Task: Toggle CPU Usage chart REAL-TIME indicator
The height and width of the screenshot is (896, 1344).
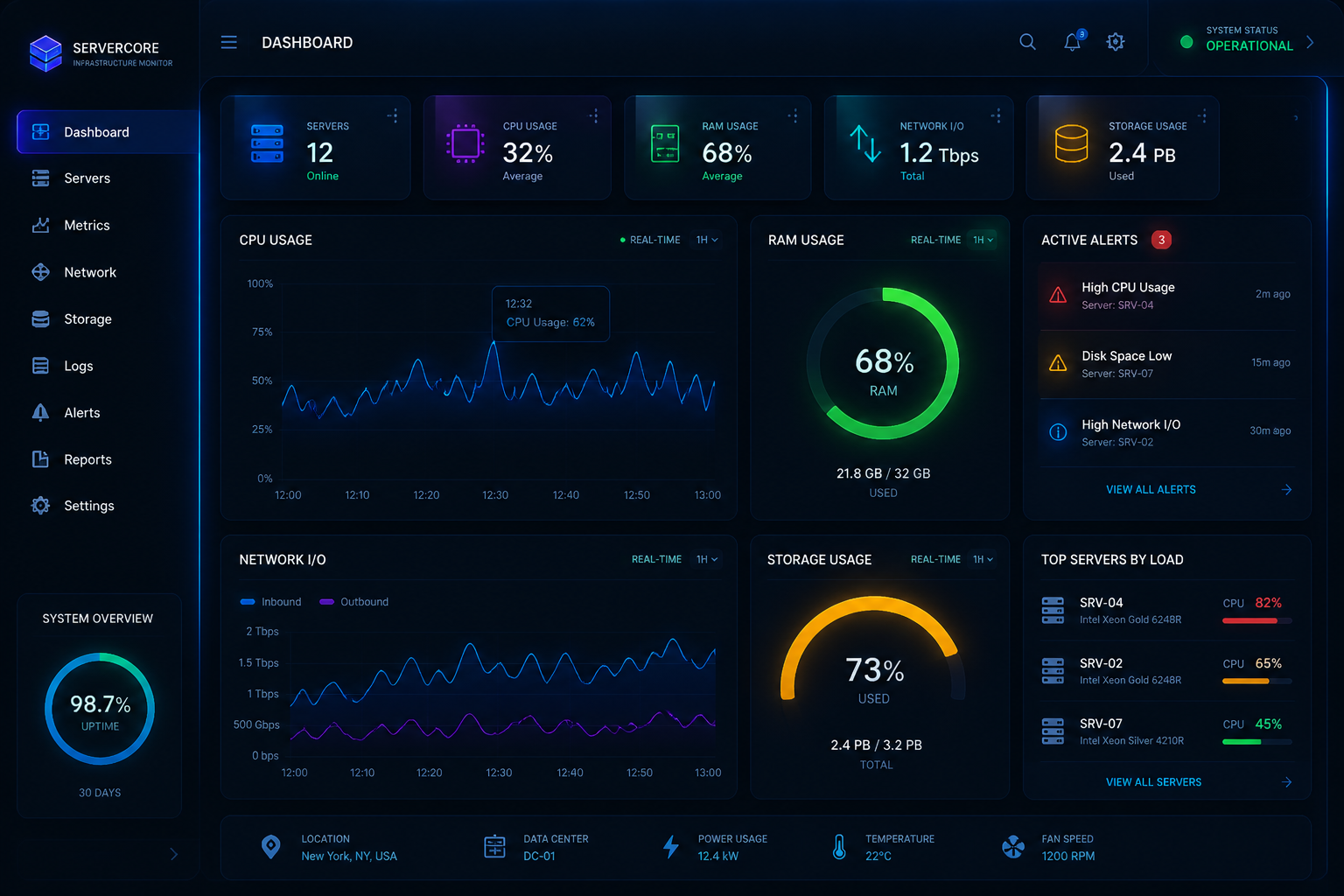Action: [650, 240]
